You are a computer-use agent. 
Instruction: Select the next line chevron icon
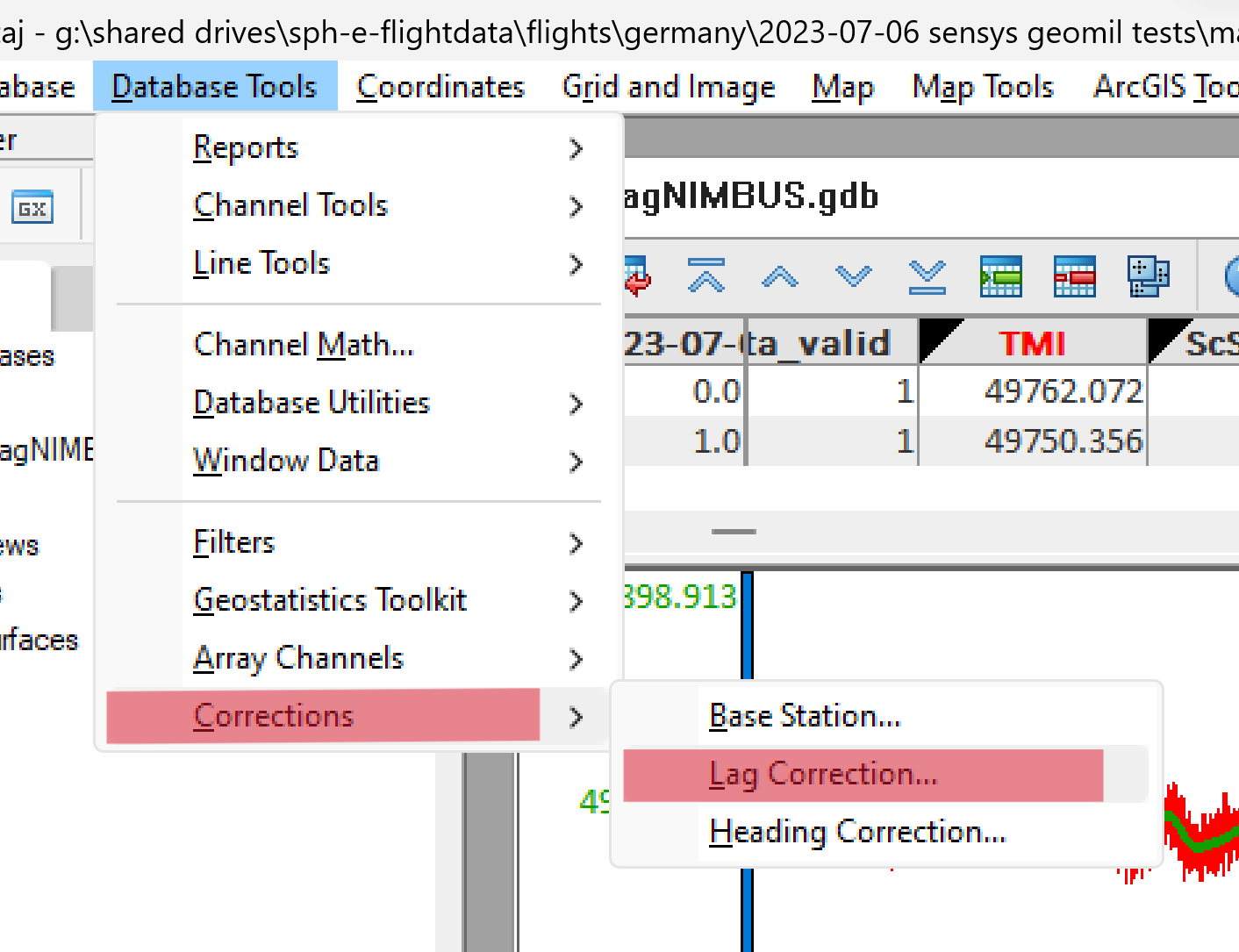point(853,276)
